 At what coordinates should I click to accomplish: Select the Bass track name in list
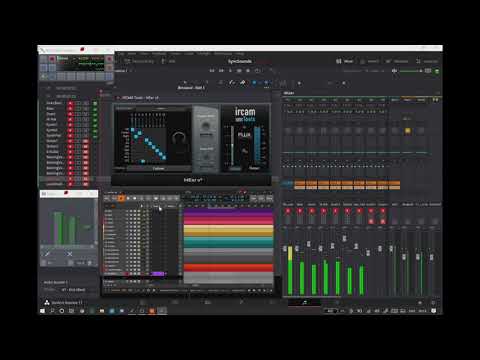[50, 109]
